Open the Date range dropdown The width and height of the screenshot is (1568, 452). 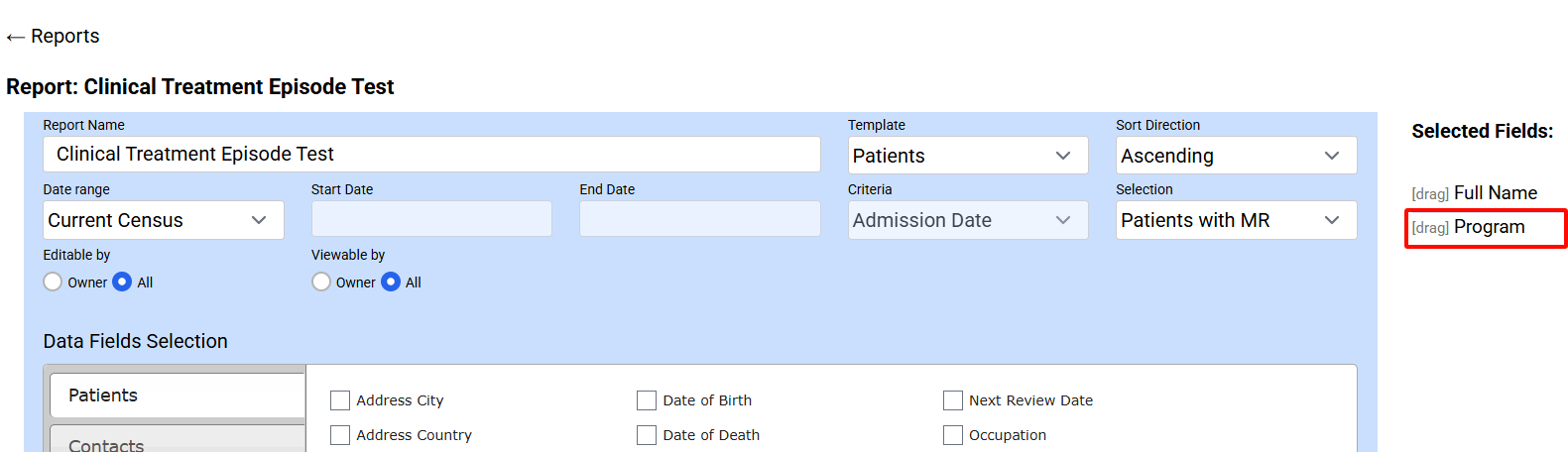point(163,220)
